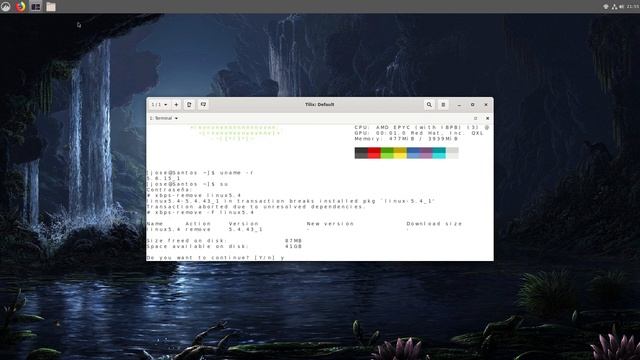Click the 'CPU: AMD EPYC' info line
The image size is (640, 360).
click(x=422, y=127)
